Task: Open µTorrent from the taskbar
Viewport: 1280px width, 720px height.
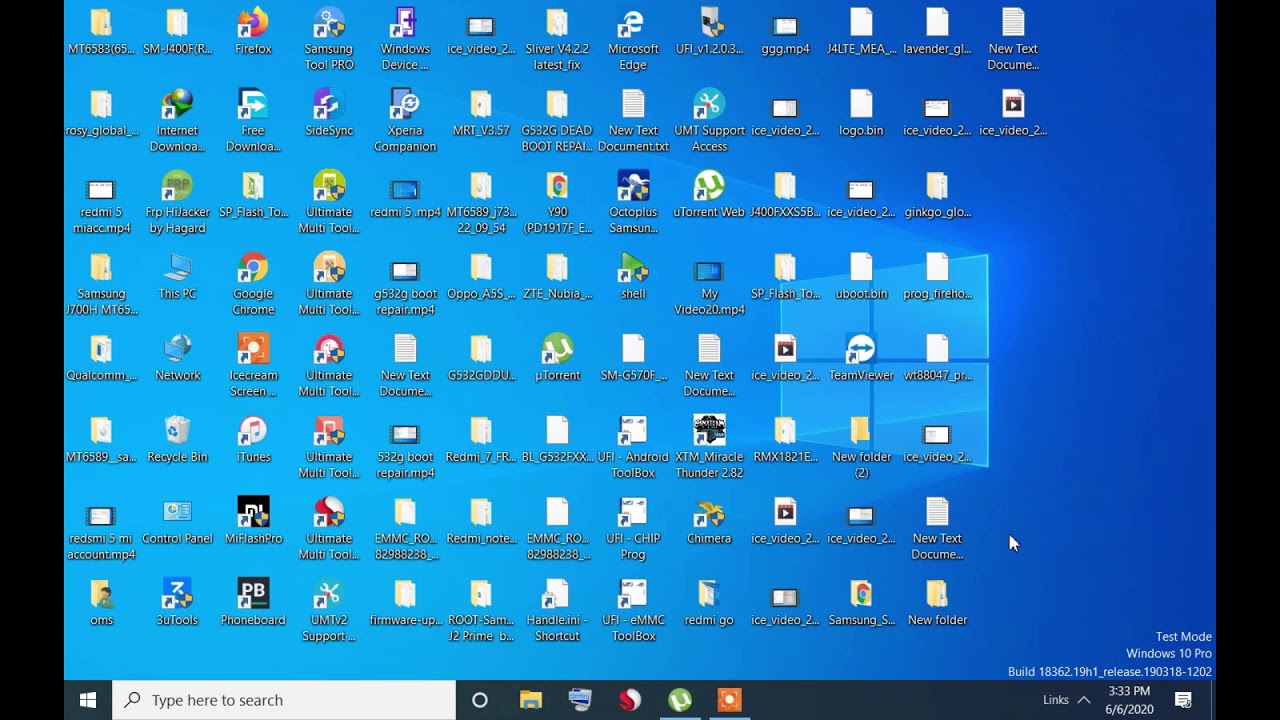Action: pyautogui.click(x=680, y=700)
